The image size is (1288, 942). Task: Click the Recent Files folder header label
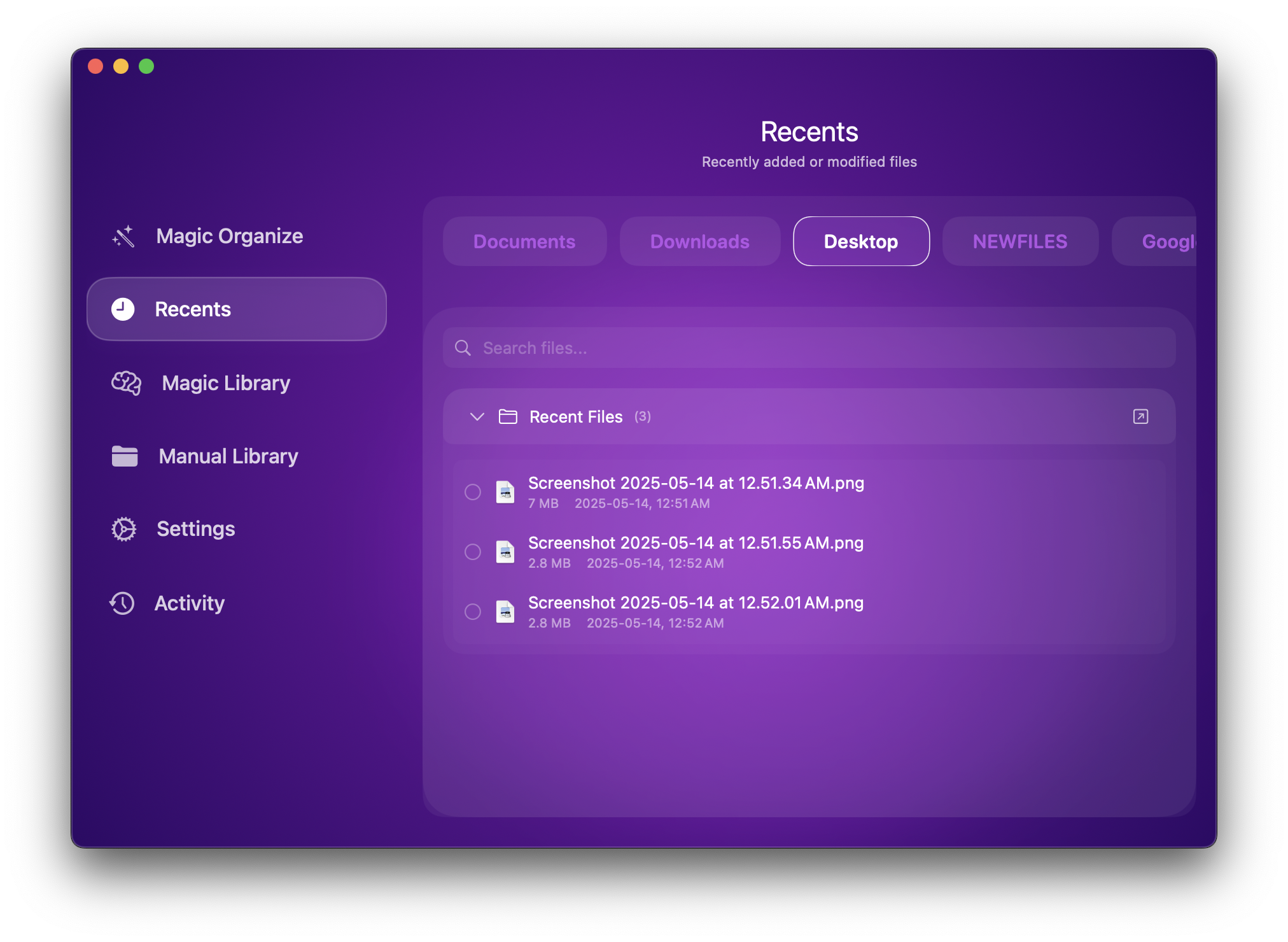575,417
